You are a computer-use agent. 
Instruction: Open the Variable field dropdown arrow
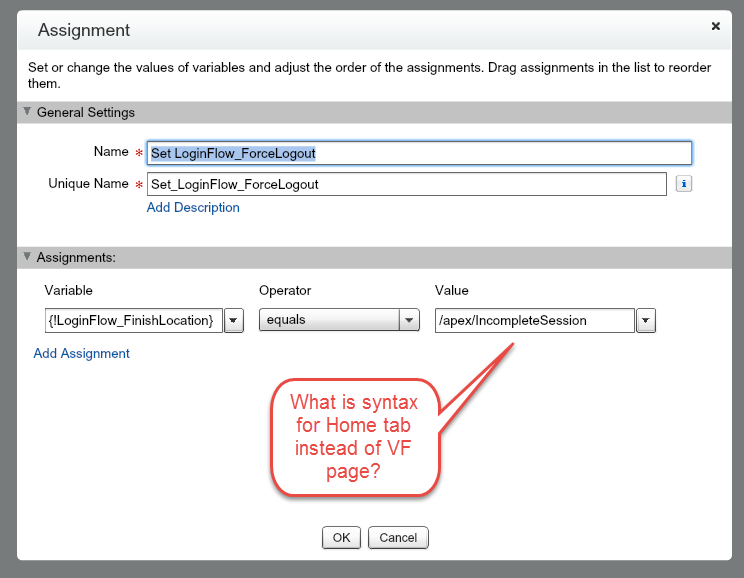point(233,321)
